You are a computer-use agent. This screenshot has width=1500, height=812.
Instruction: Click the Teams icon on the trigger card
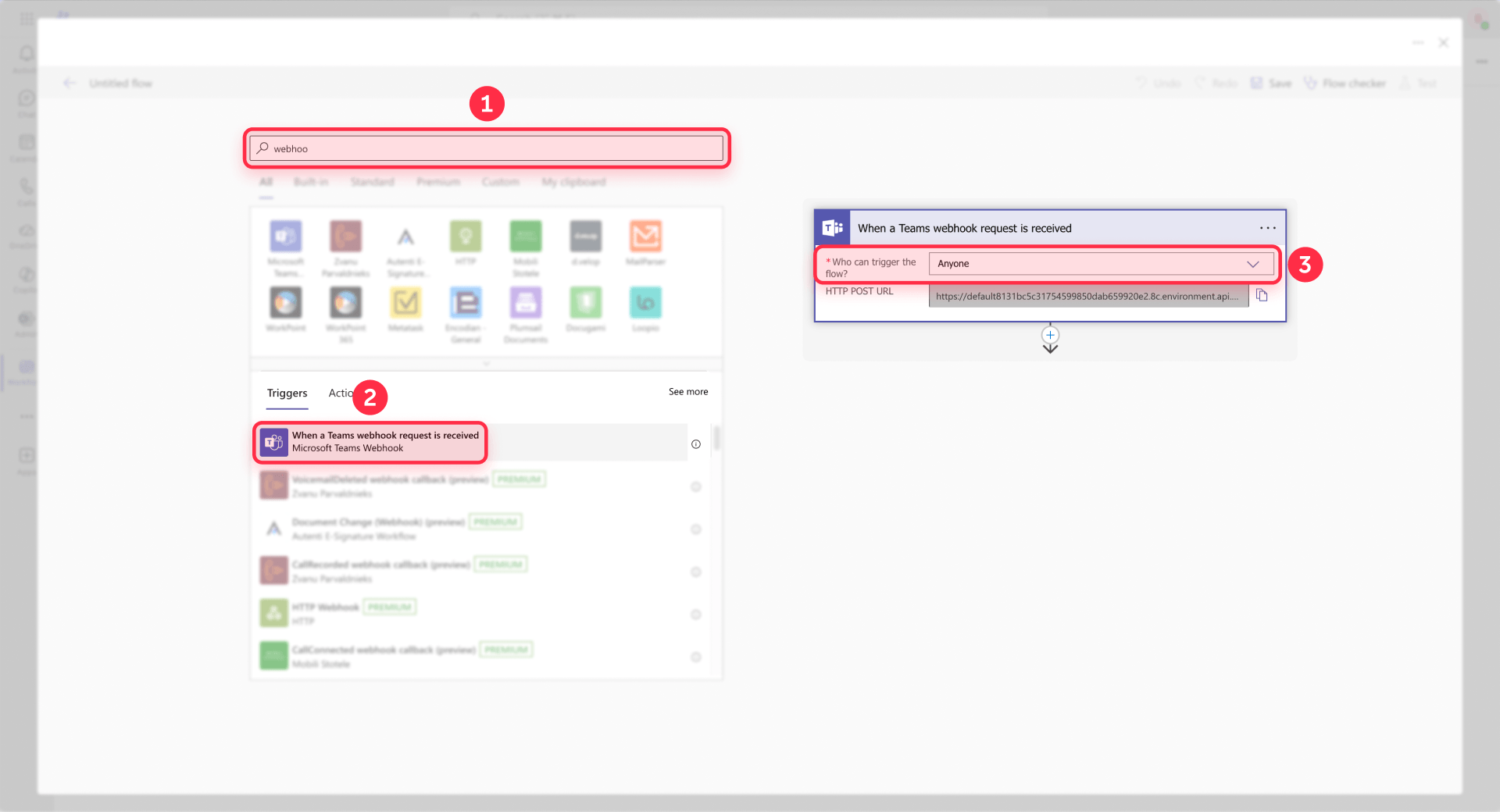[x=832, y=228]
